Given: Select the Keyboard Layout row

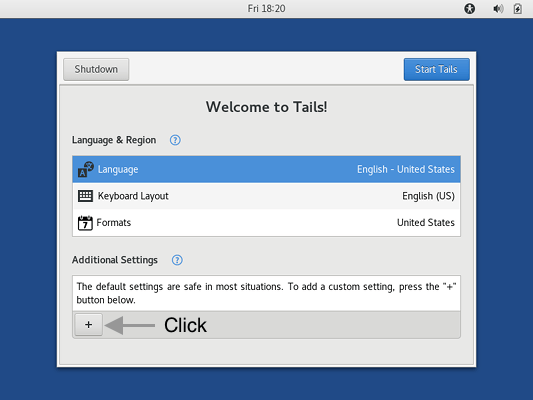Looking at the screenshot, I should coord(266,196).
